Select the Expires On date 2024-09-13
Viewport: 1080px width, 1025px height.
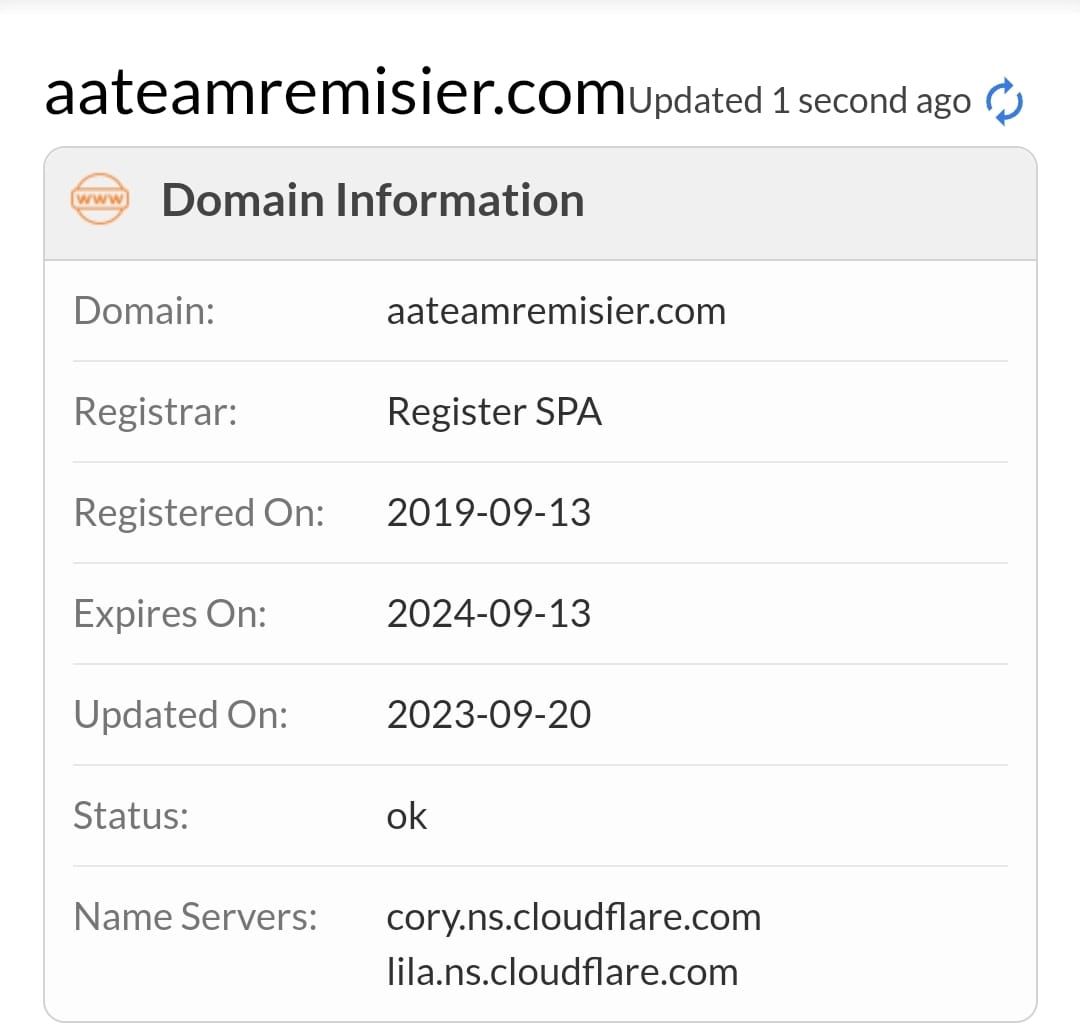(x=489, y=613)
